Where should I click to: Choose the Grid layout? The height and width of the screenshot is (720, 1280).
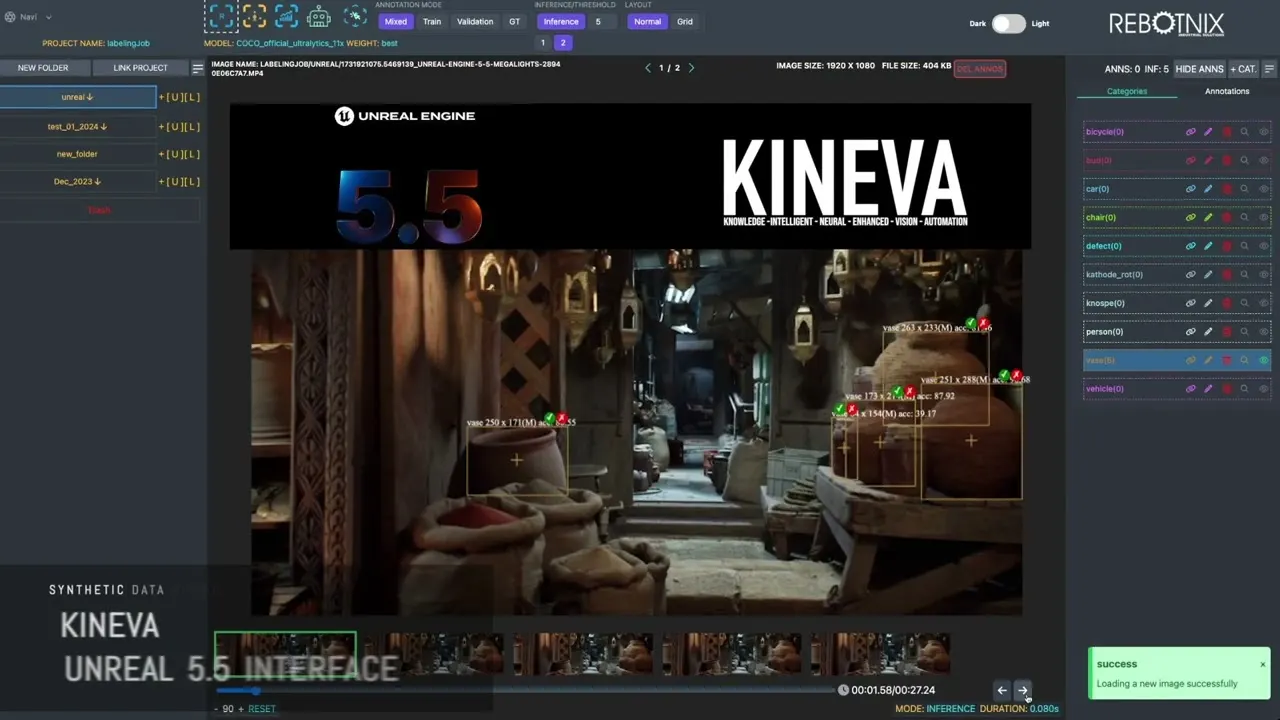click(685, 21)
